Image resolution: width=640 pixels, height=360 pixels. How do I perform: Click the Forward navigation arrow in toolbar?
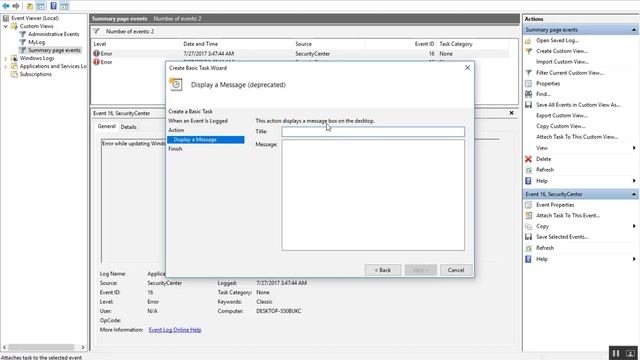[x=16, y=6]
